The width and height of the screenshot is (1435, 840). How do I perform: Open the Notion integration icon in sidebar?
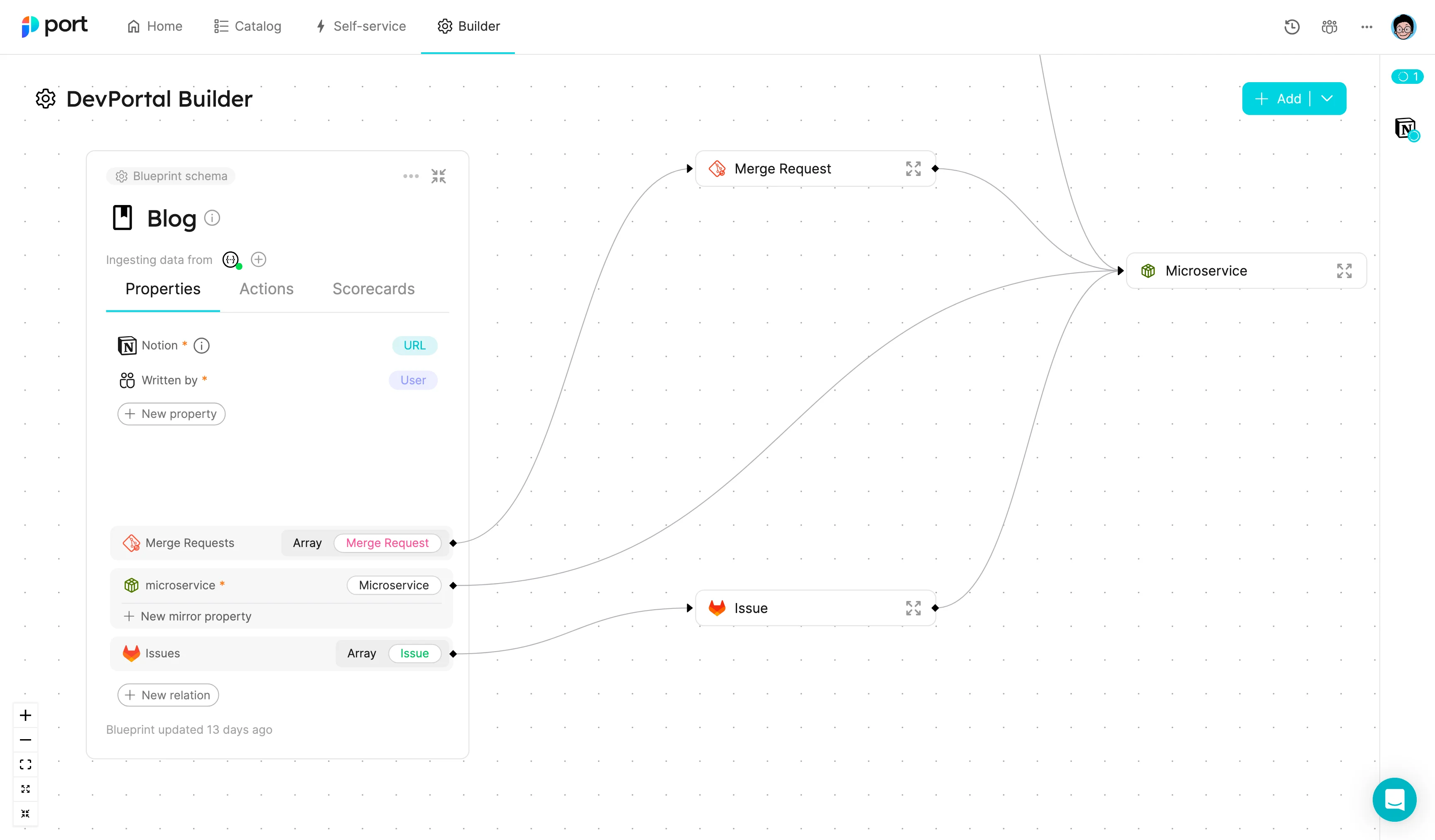[1406, 127]
